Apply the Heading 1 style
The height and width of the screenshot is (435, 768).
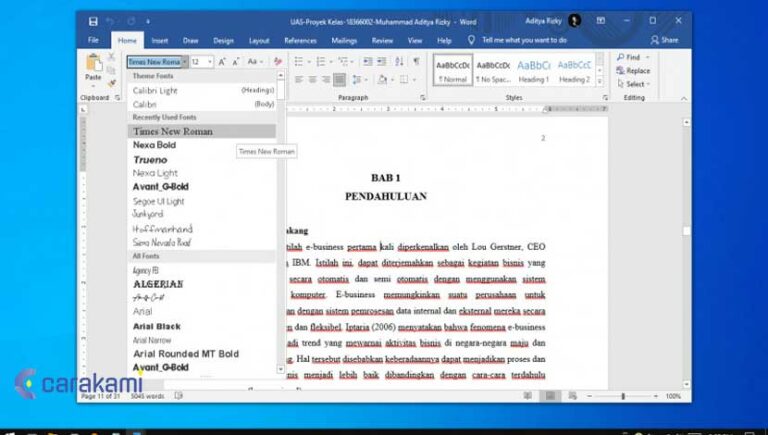click(x=533, y=70)
